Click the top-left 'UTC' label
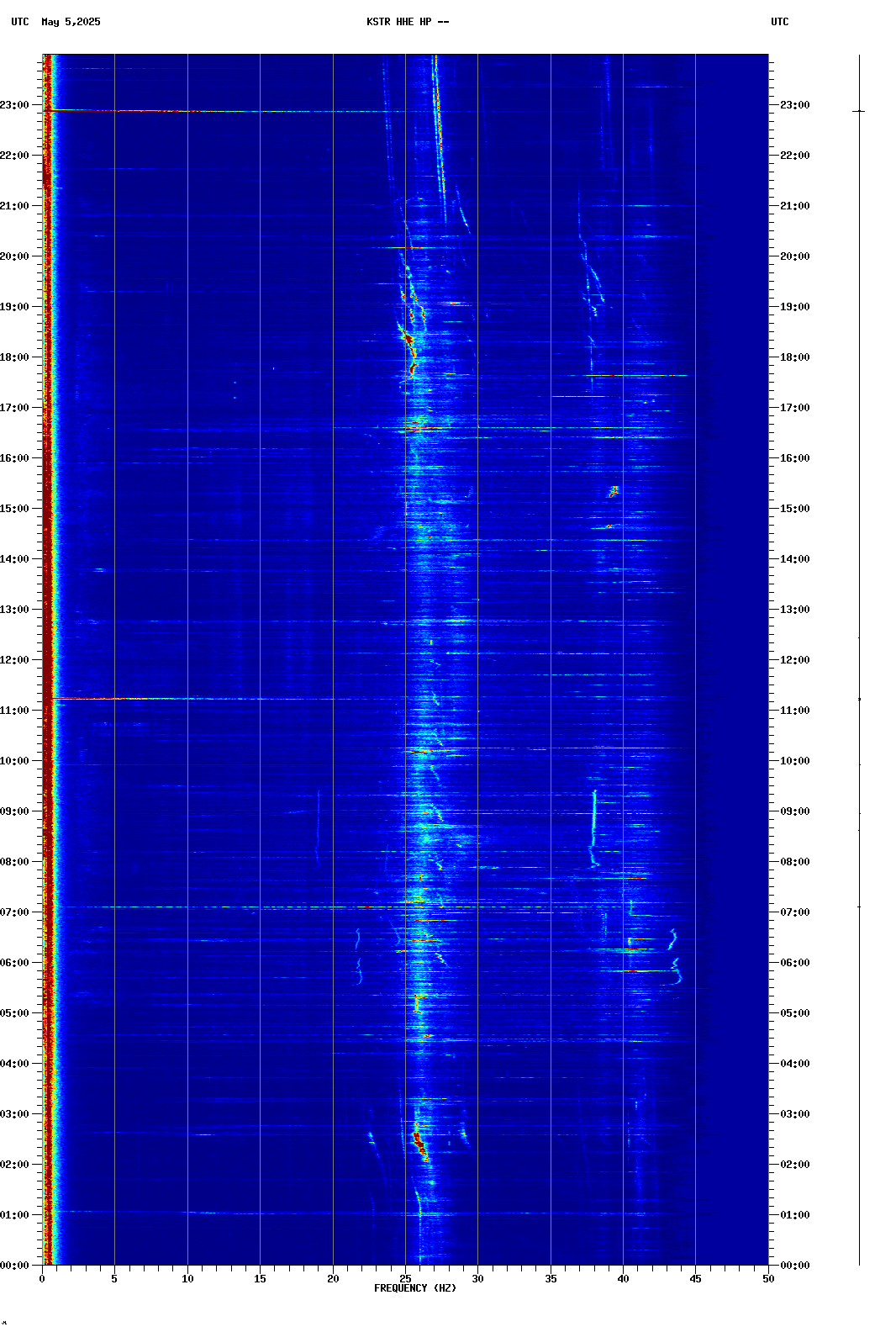The image size is (896, 1332). tap(20, 22)
